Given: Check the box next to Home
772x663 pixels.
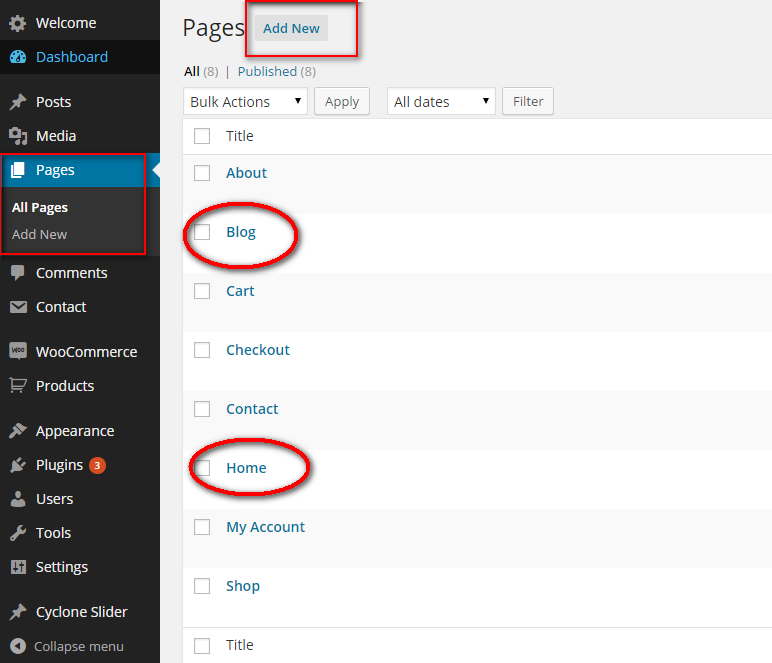Looking at the screenshot, I should 202,468.
